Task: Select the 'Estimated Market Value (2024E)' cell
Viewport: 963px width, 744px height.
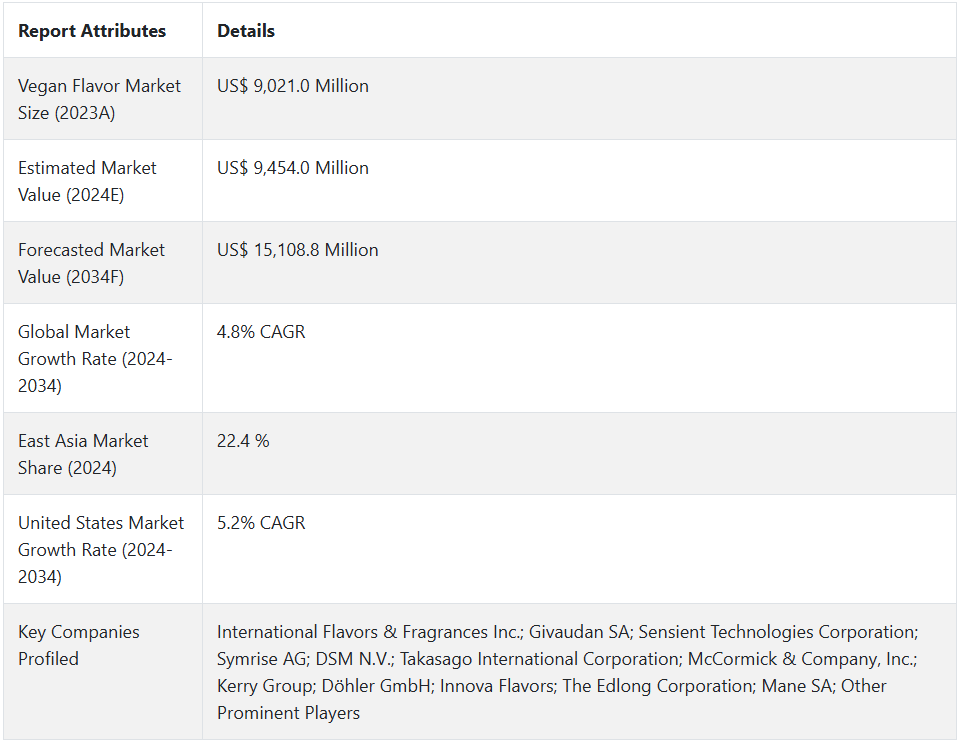Action: point(88,181)
